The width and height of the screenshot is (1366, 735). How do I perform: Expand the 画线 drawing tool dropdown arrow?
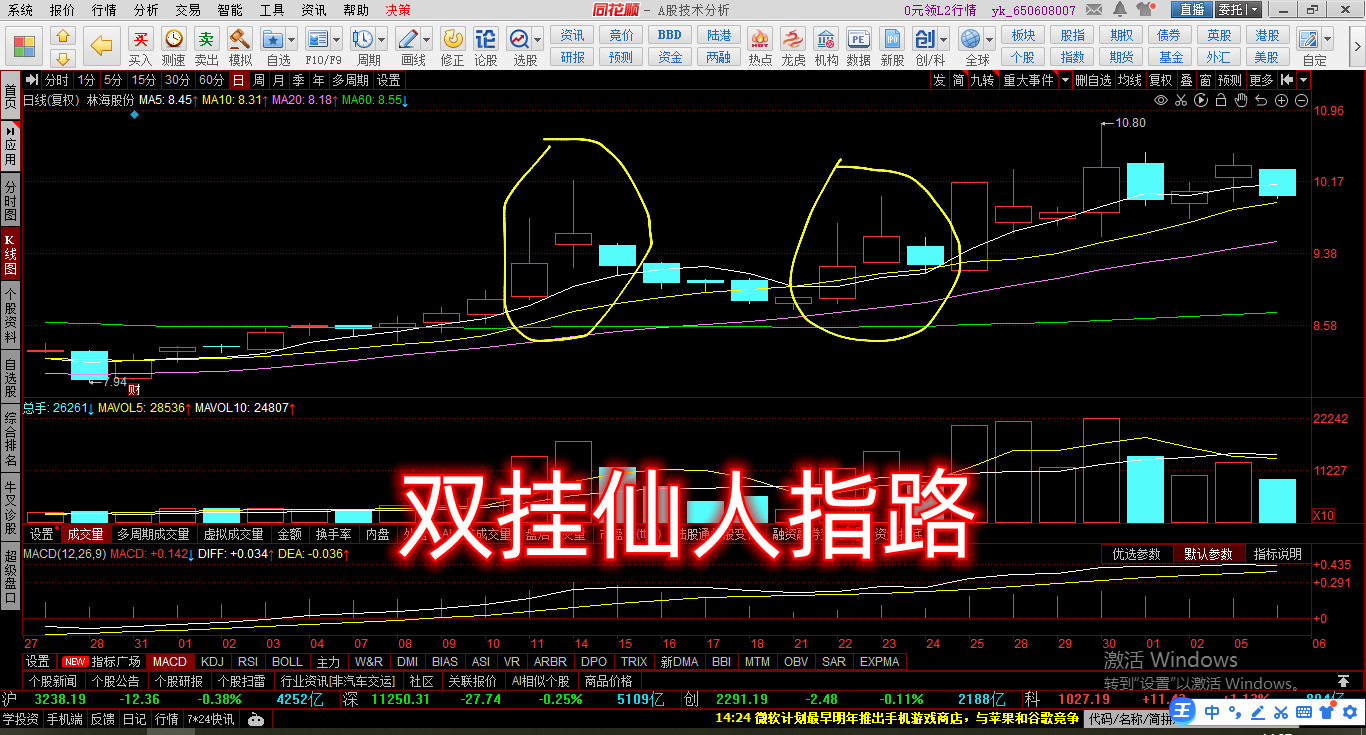tap(430, 40)
